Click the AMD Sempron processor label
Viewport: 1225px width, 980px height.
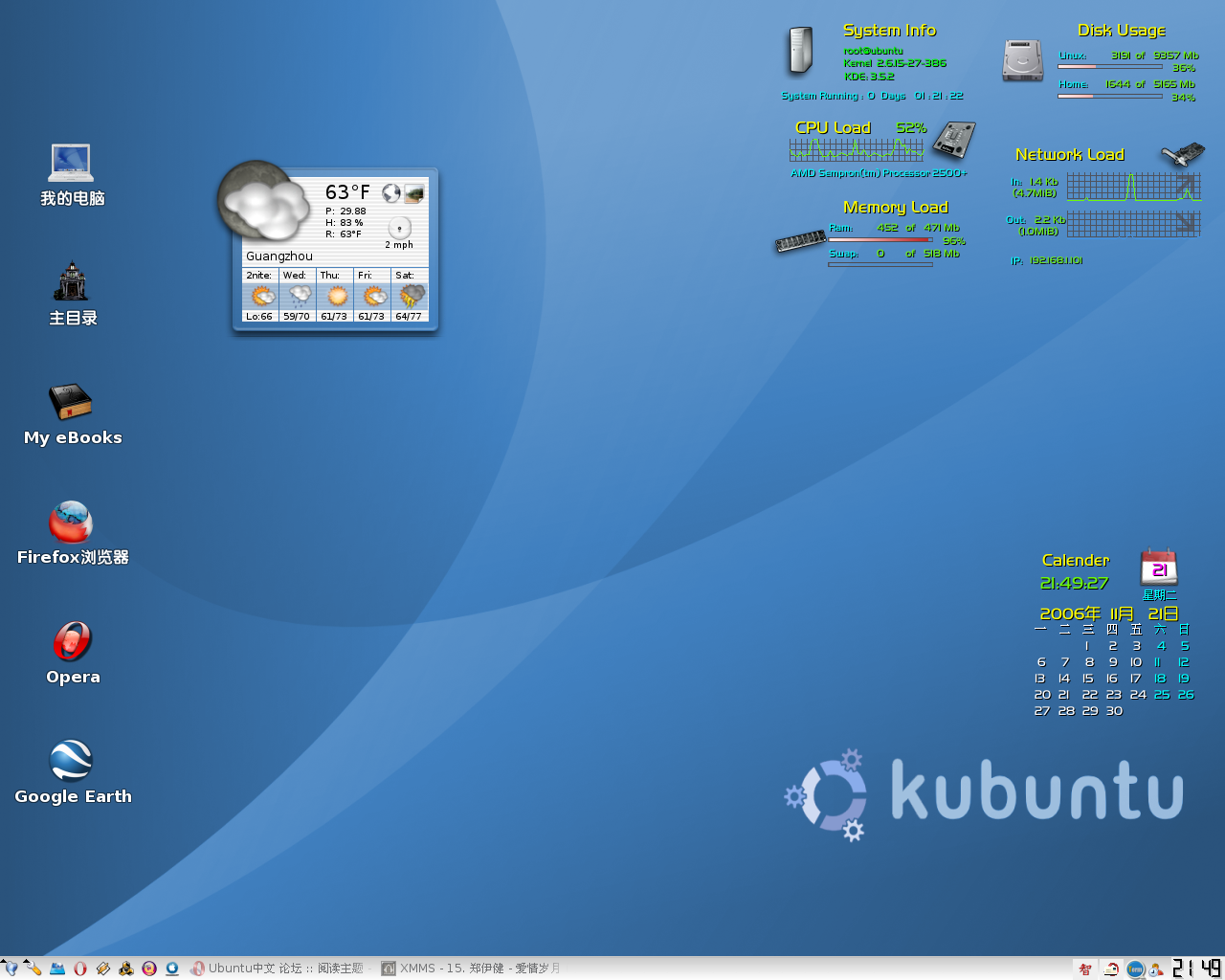point(879,173)
